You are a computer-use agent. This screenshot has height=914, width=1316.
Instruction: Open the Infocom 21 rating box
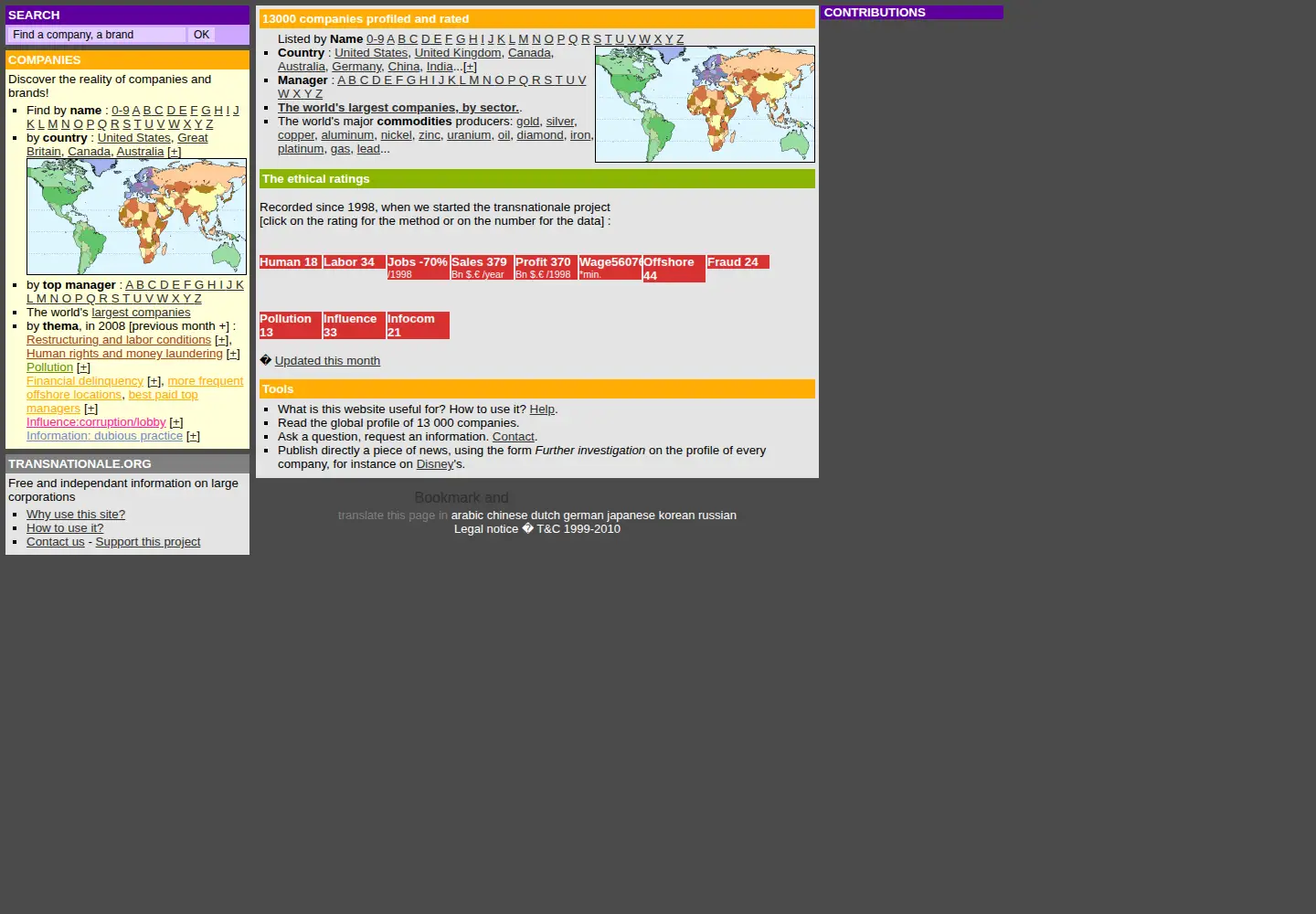(418, 325)
